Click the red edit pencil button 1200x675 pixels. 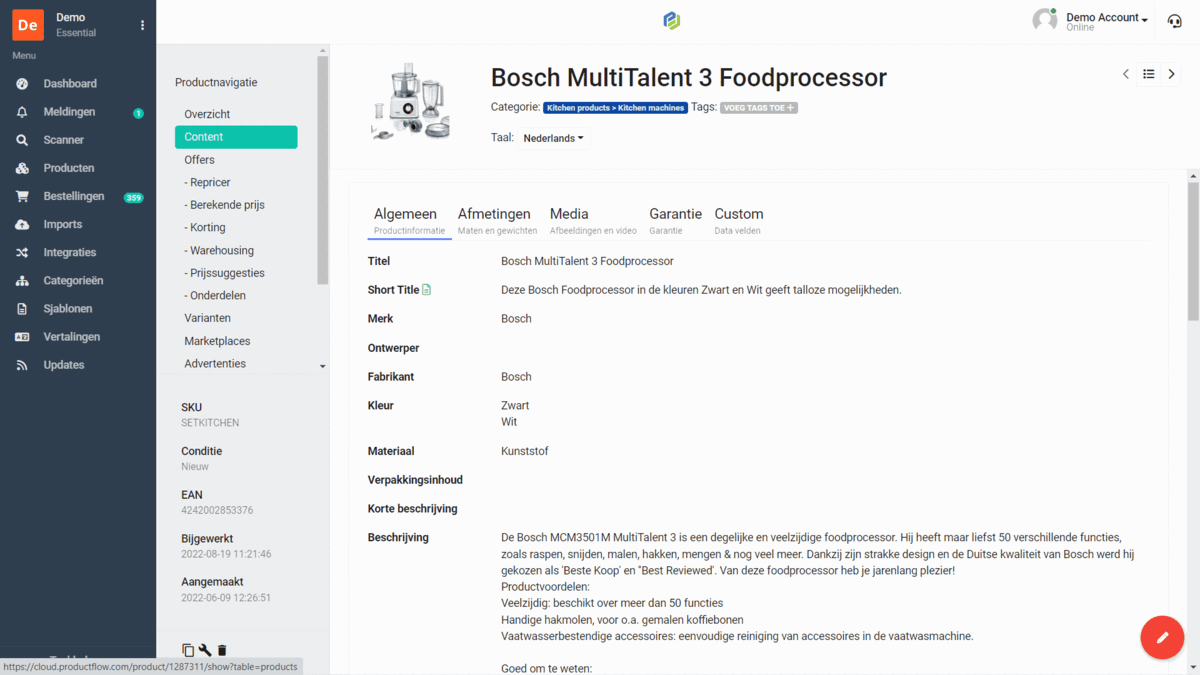pos(1162,637)
